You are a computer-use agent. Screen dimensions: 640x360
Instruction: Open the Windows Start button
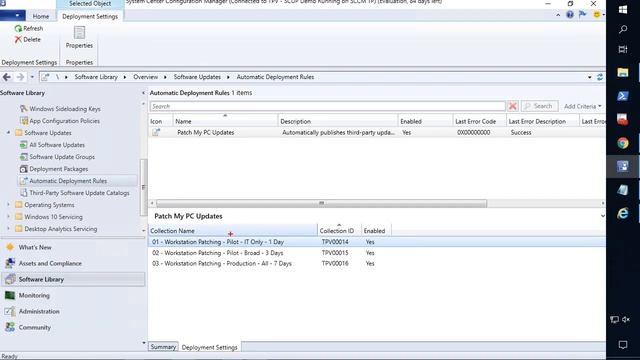click(623, 9)
